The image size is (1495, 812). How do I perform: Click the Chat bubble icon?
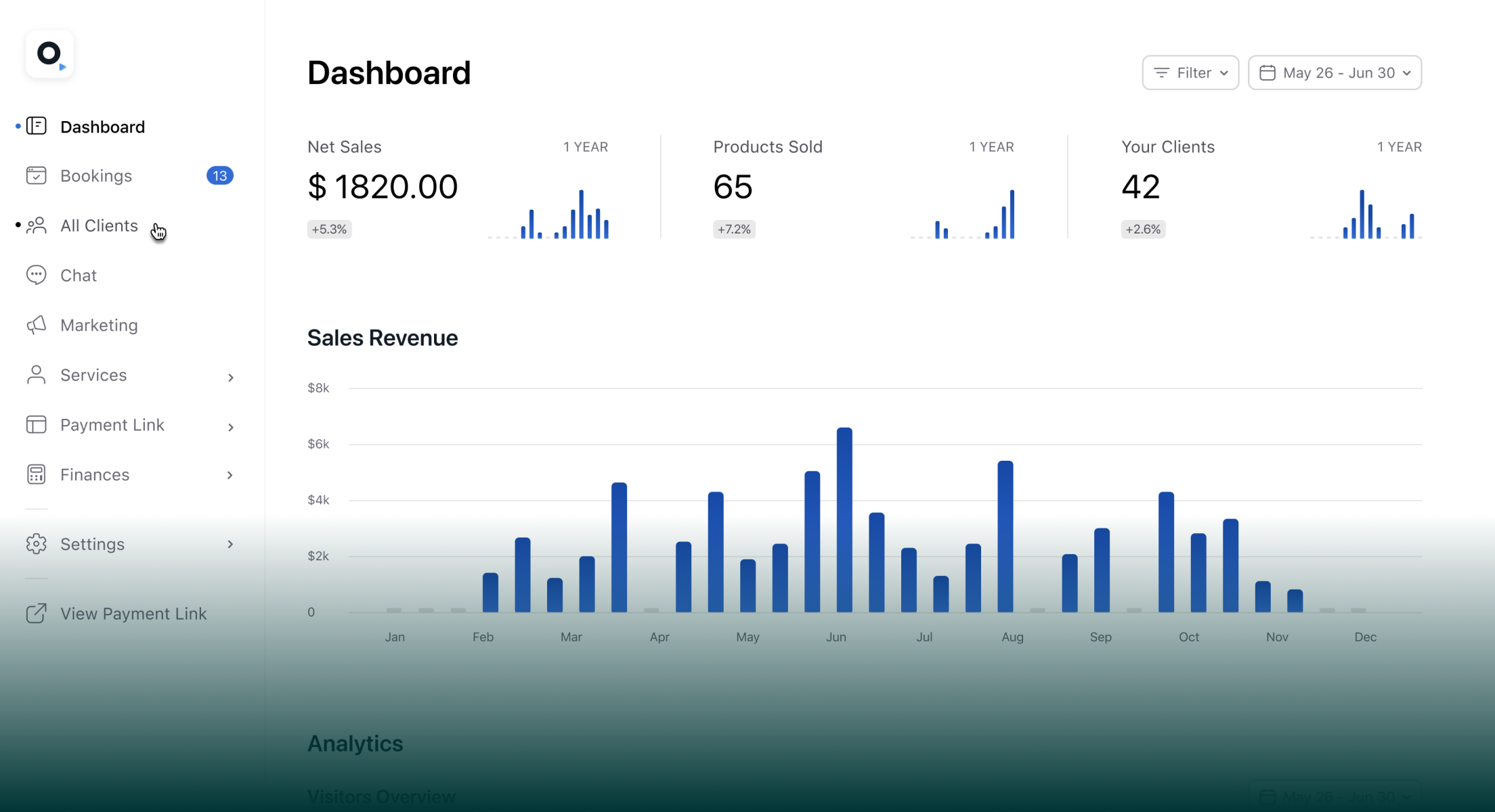point(36,275)
